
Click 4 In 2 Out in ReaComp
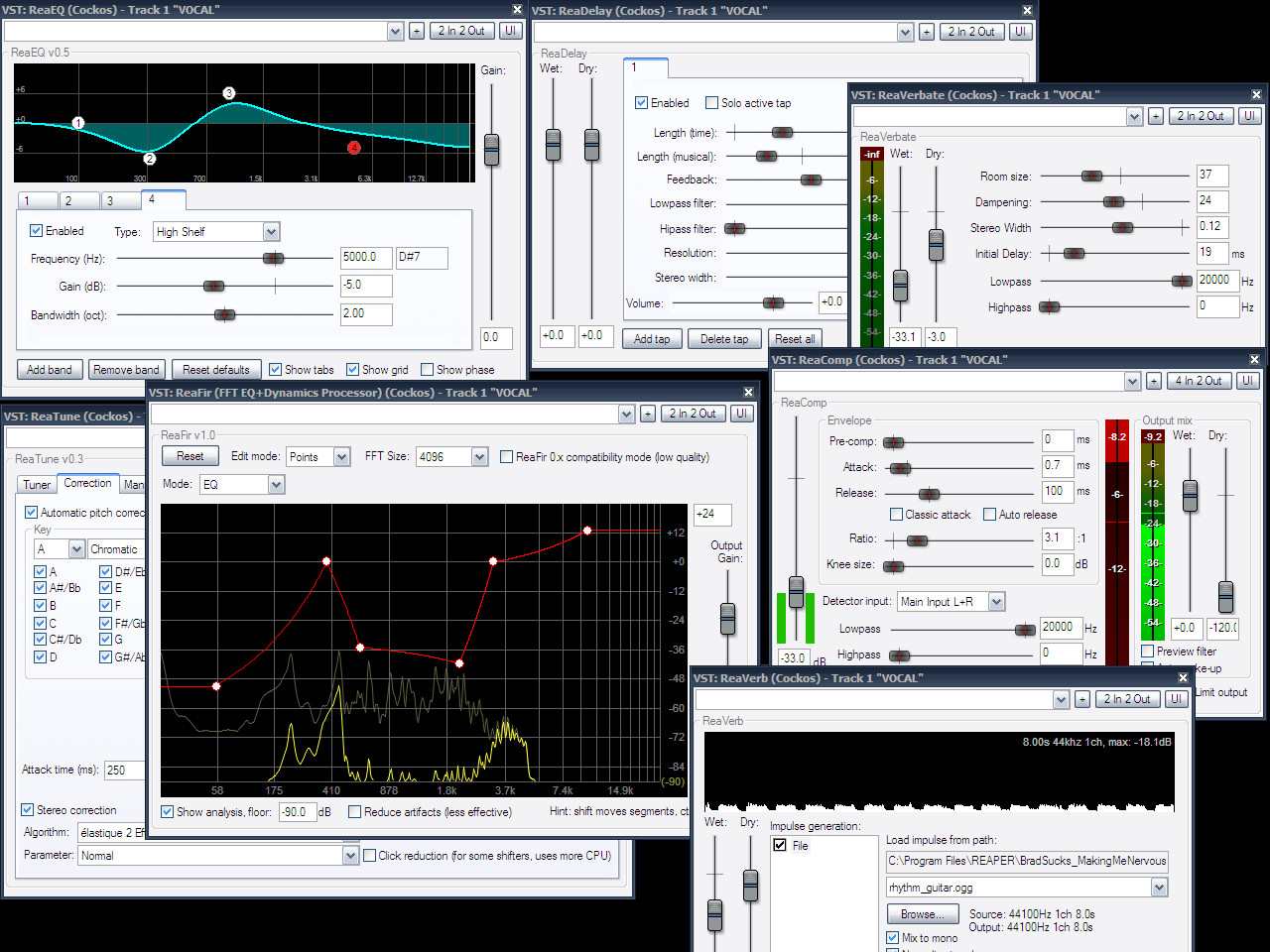coord(1199,381)
